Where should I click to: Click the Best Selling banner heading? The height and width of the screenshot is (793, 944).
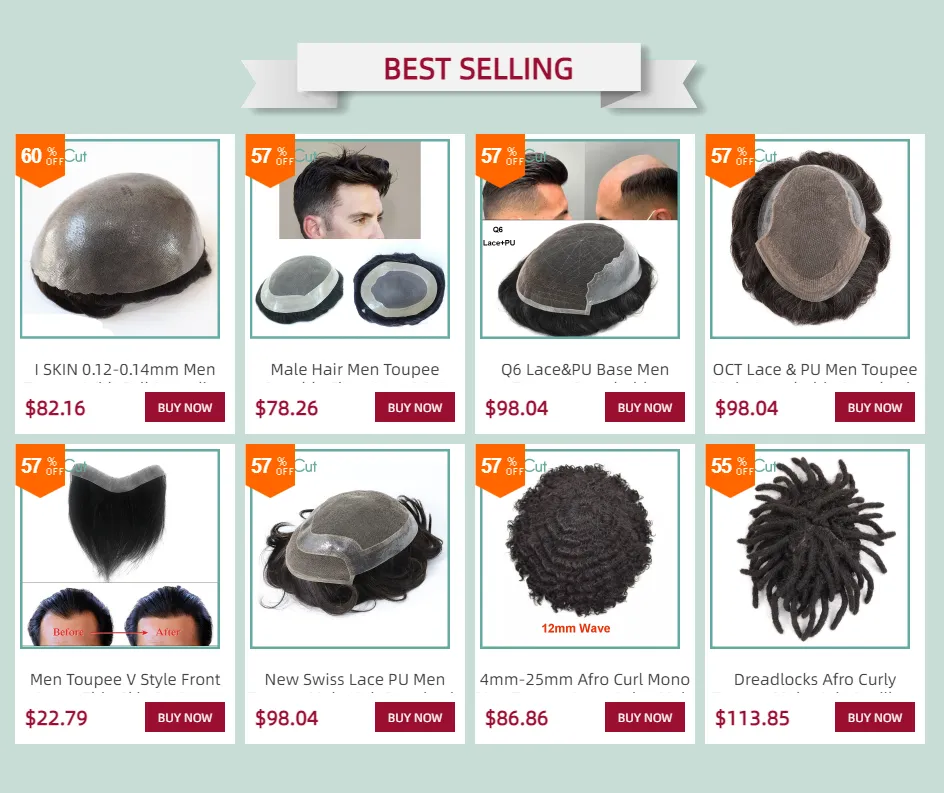(479, 69)
